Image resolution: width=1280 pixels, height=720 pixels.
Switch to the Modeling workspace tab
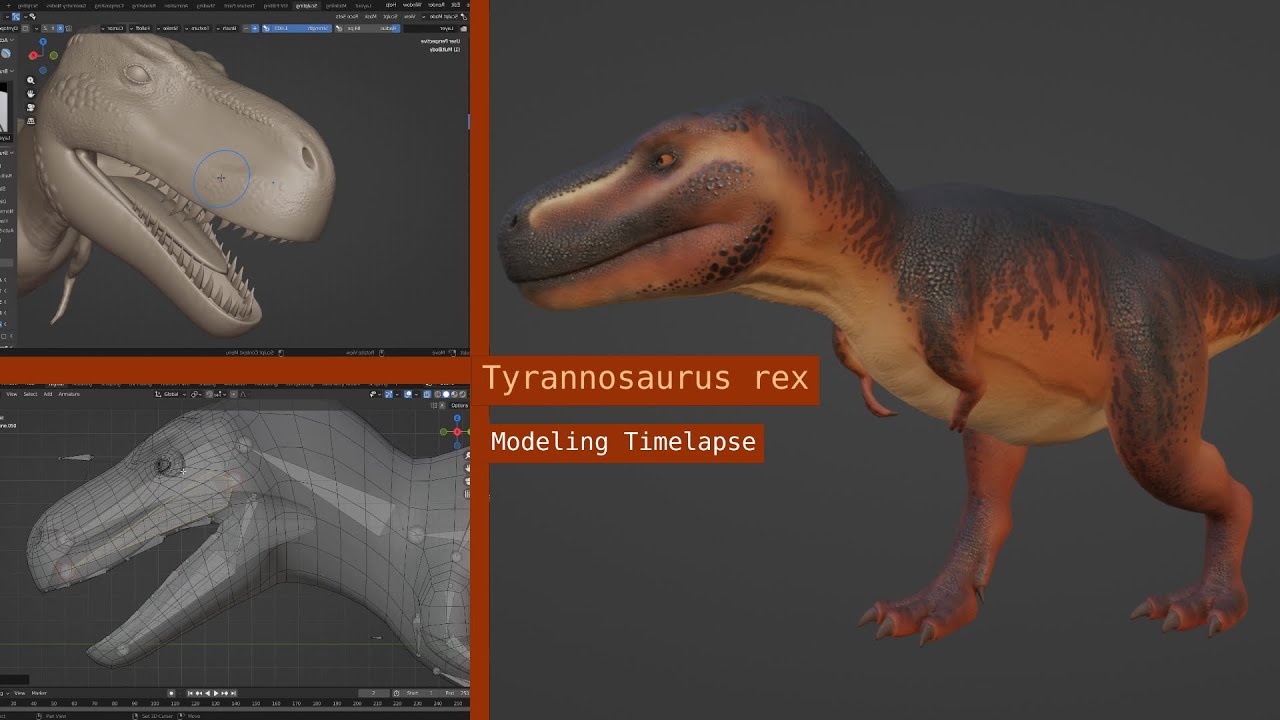[336, 6]
